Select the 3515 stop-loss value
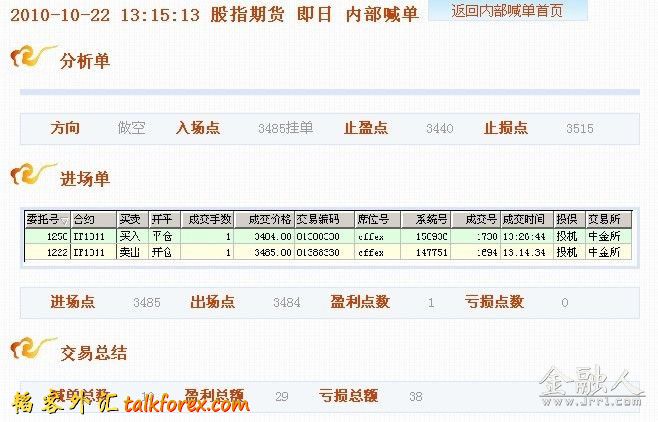This screenshot has height=422, width=658. (x=580, y=128)
